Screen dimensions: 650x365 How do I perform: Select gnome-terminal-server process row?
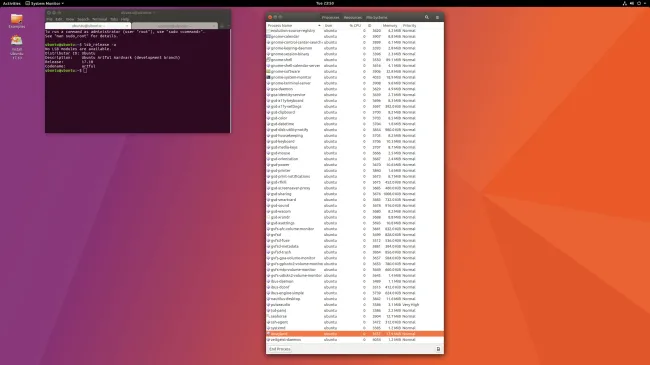tap(355, 83)
